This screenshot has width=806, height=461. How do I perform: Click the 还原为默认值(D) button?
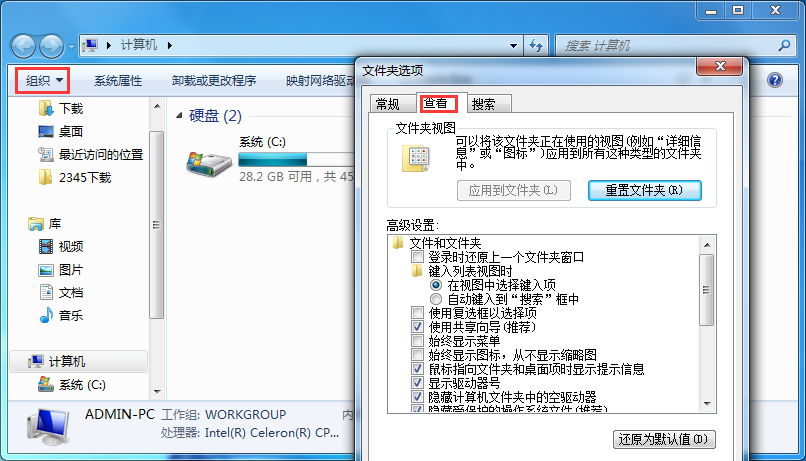pyautogui.click(x=663, y=439)
